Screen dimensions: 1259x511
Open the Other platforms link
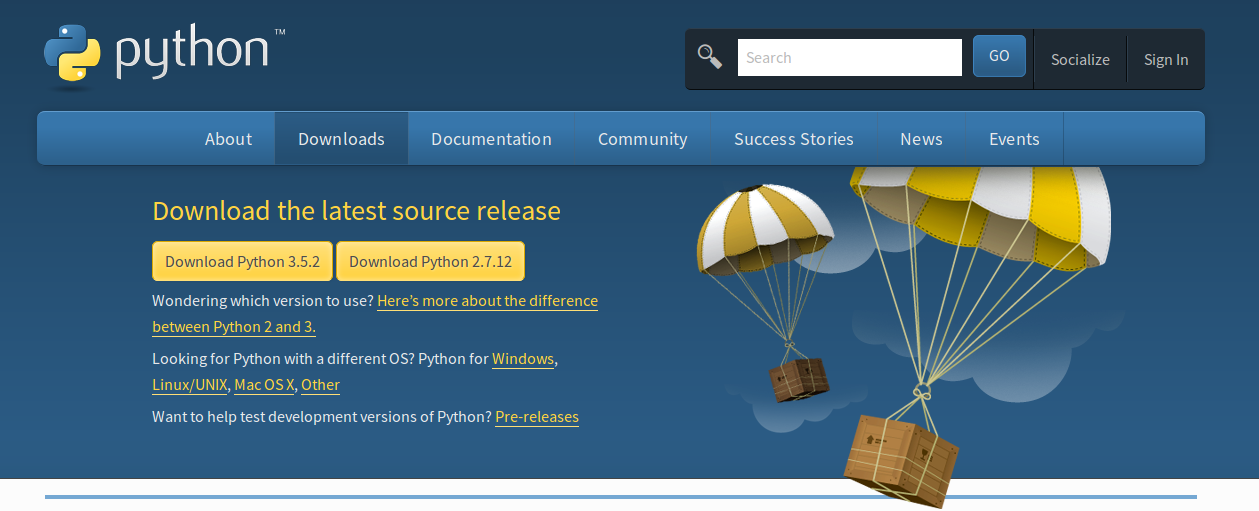[320, 385]
